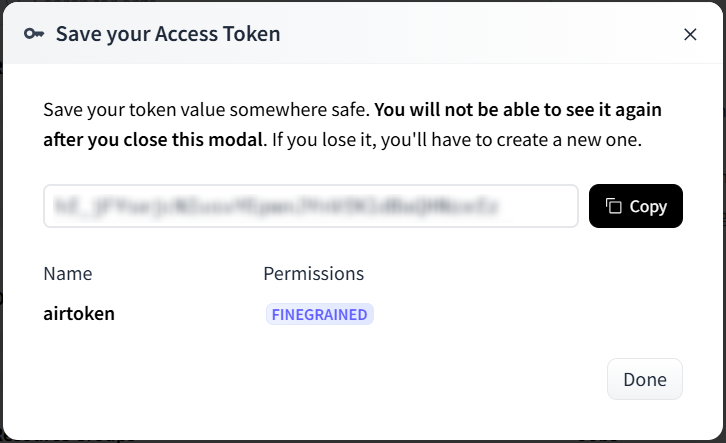Click the "Save your Access Token" title

pyautogui.click(x=168, y=34)
